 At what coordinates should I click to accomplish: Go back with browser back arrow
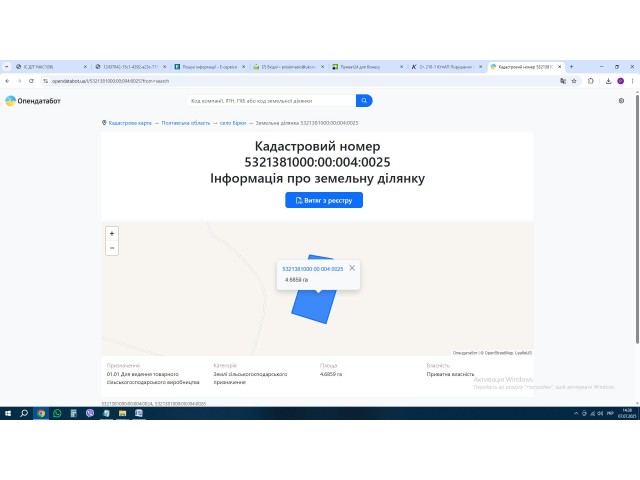pos(7,81)
